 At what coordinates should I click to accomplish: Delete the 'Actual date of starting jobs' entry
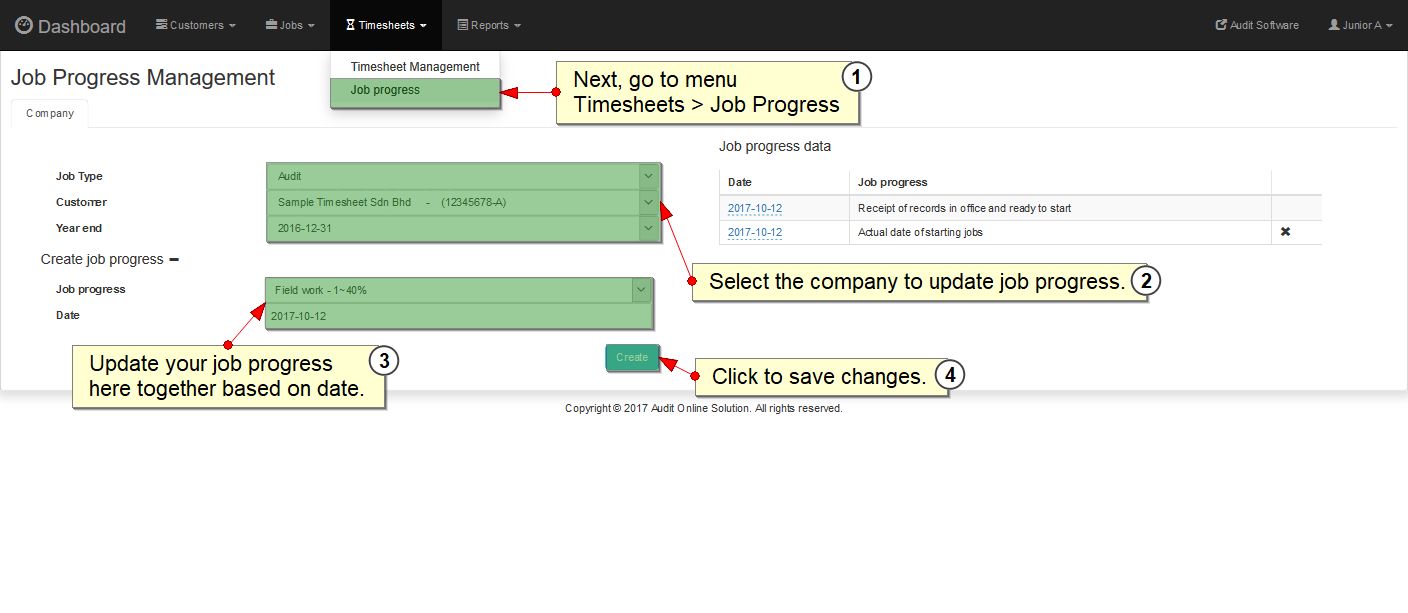click(x=1286, y=232)
